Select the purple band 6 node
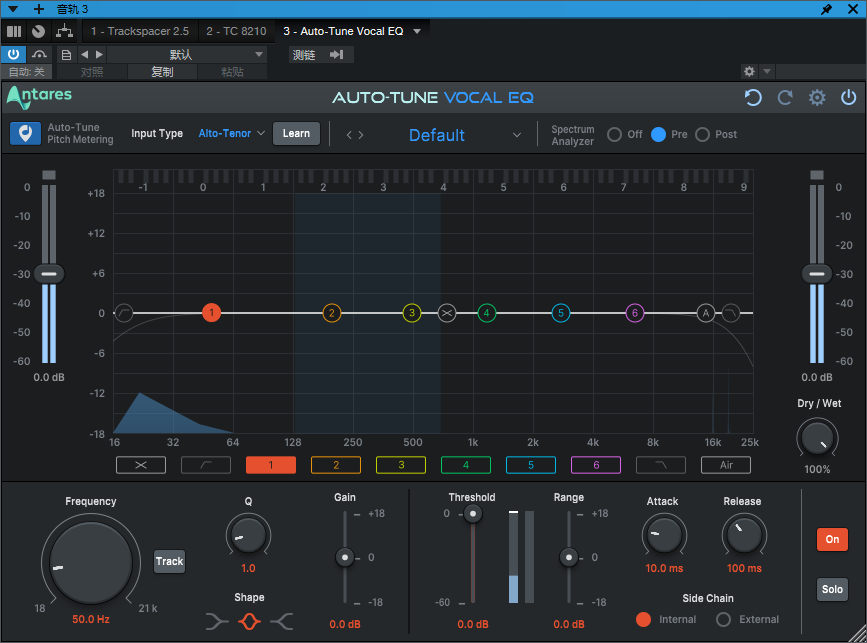This screenshot has height=643, width=867. (x=635, y=313)
